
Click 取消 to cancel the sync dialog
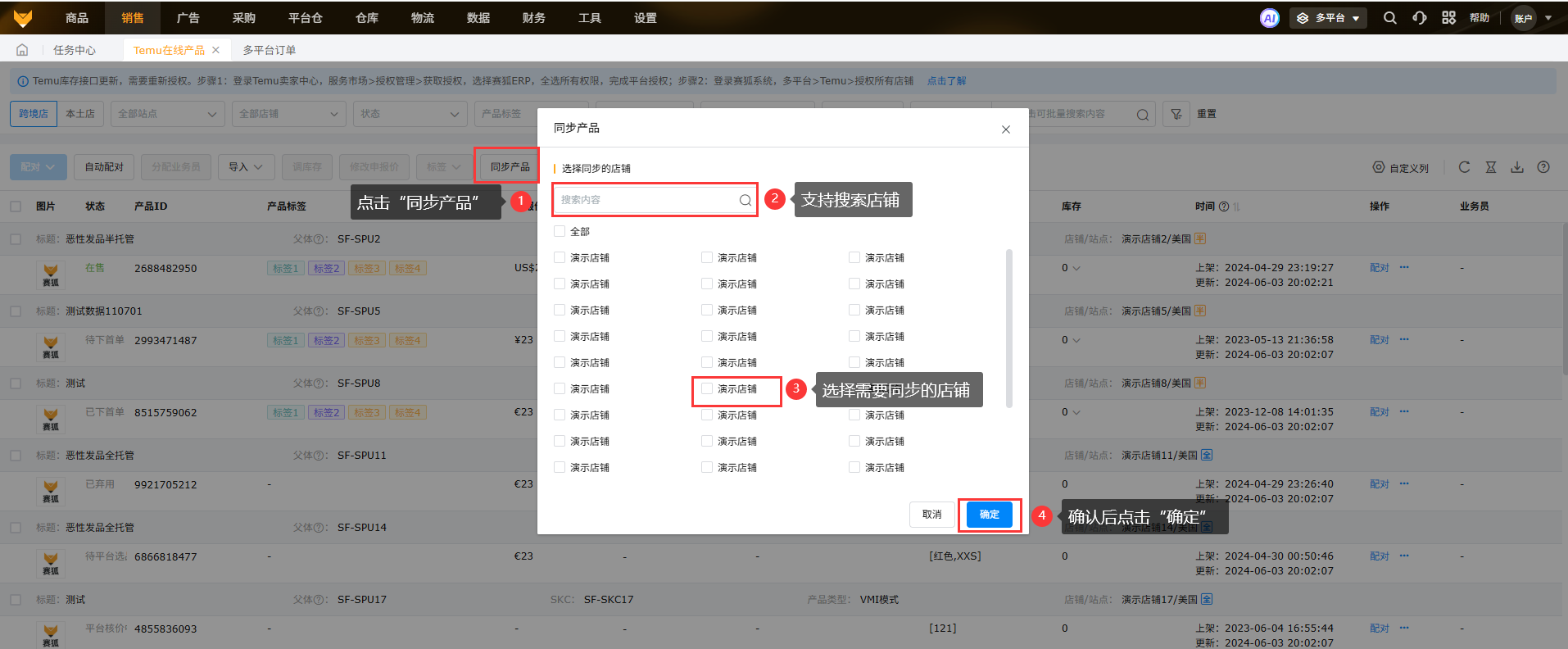(x=931, y=515)
